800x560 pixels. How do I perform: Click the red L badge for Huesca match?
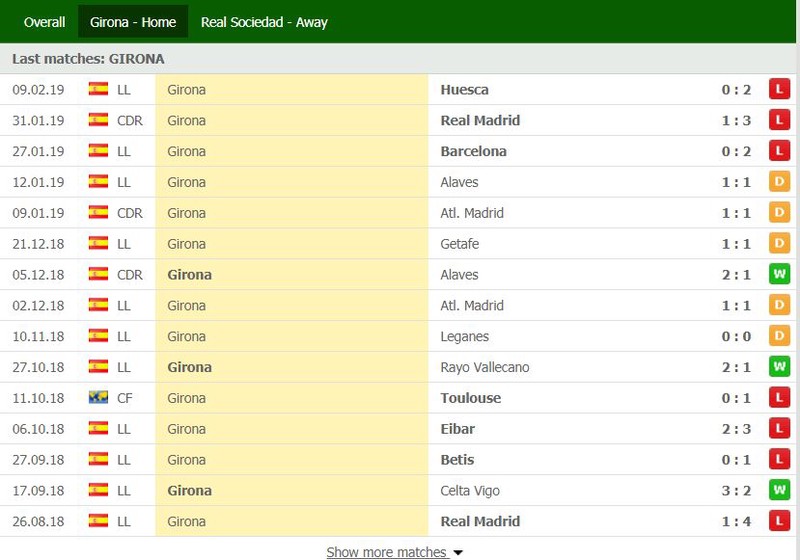tap(779, 89)
